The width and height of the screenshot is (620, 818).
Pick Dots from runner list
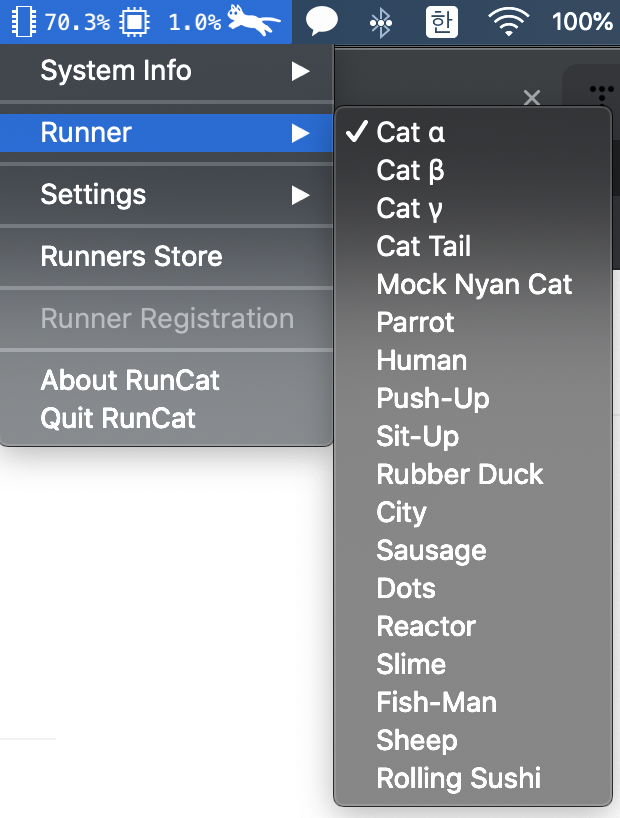(473, 588)
